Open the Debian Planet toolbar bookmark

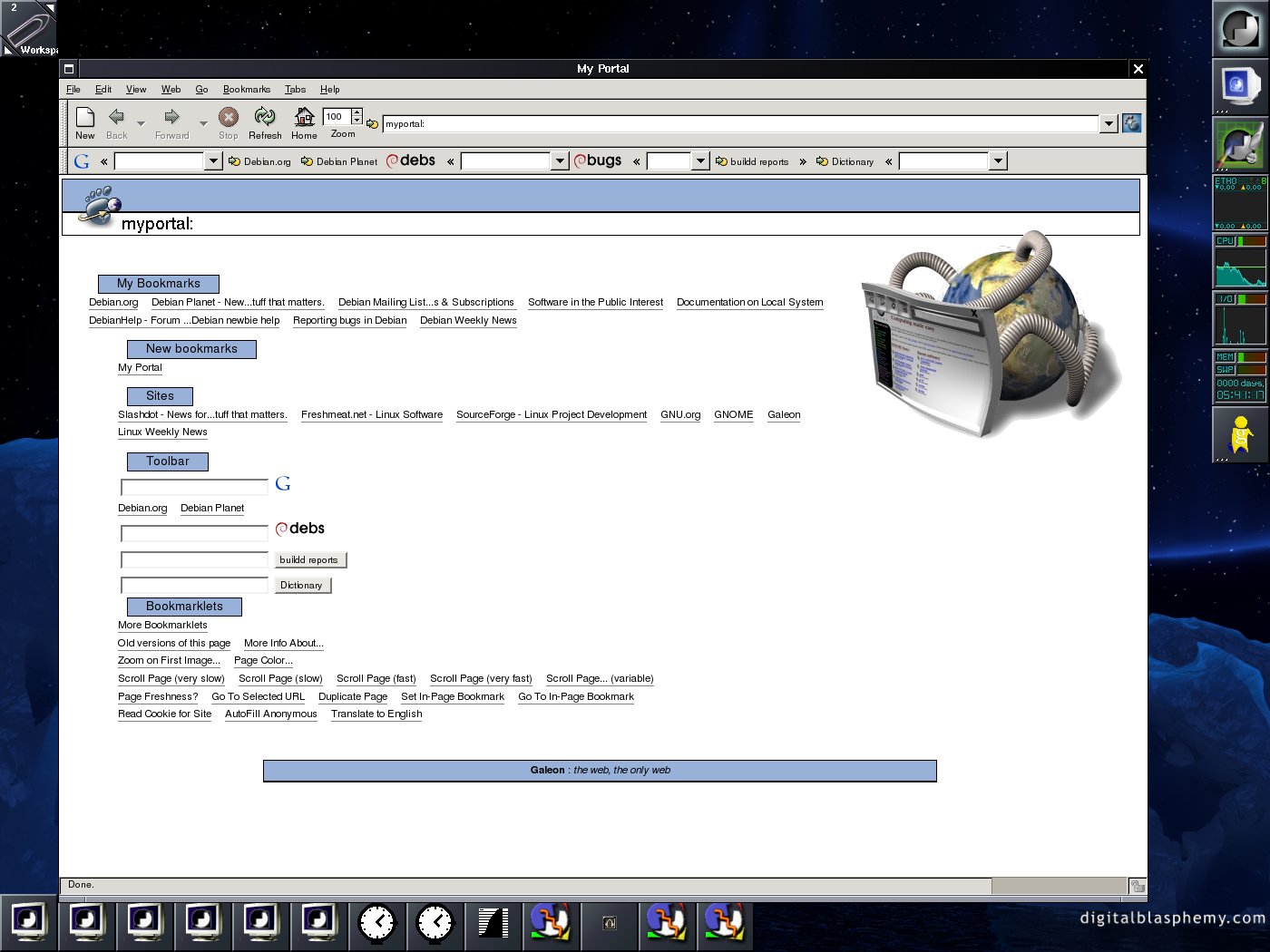coord(338,161)
